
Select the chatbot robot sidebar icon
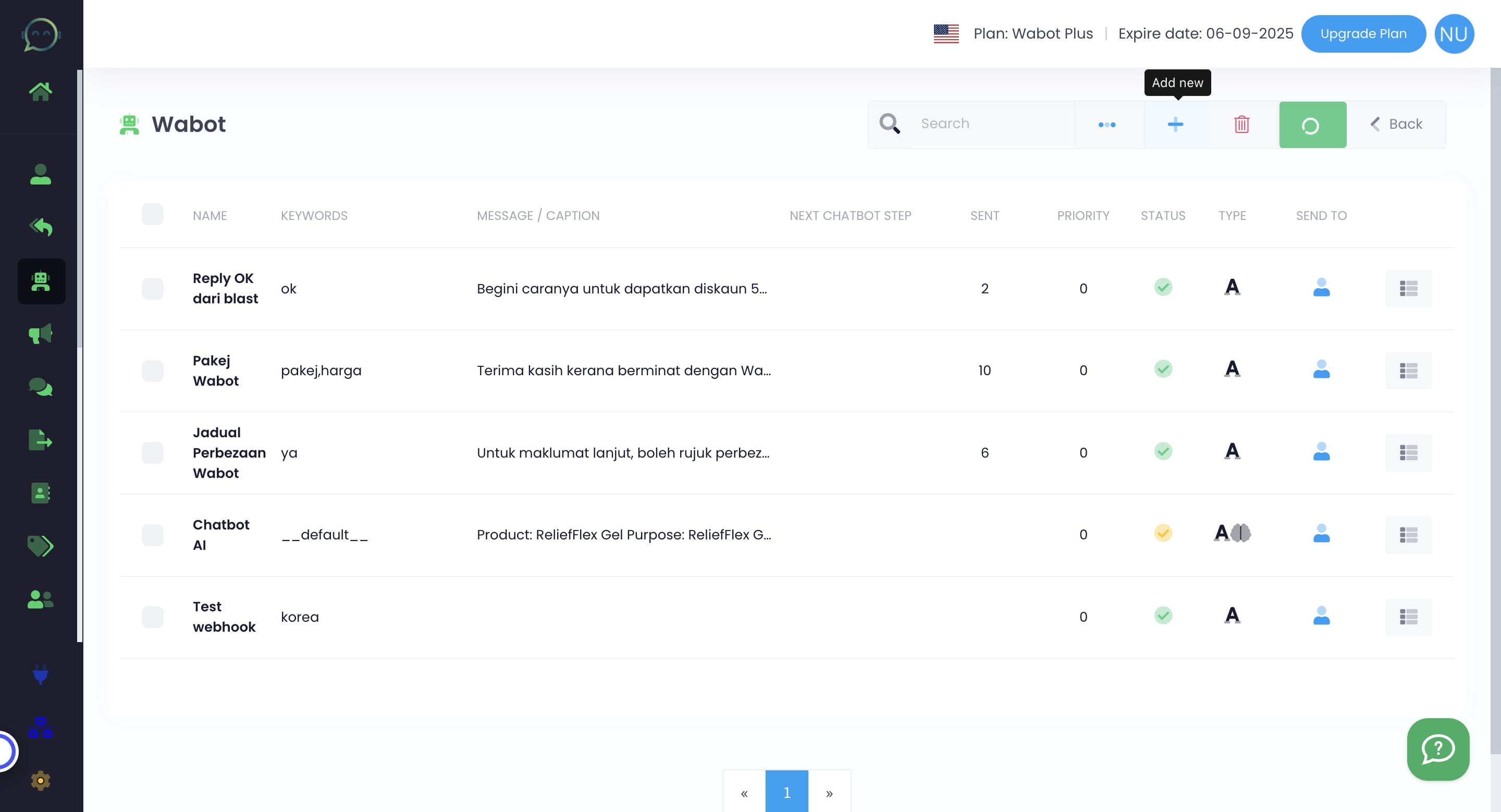click(x=41, y=281)
